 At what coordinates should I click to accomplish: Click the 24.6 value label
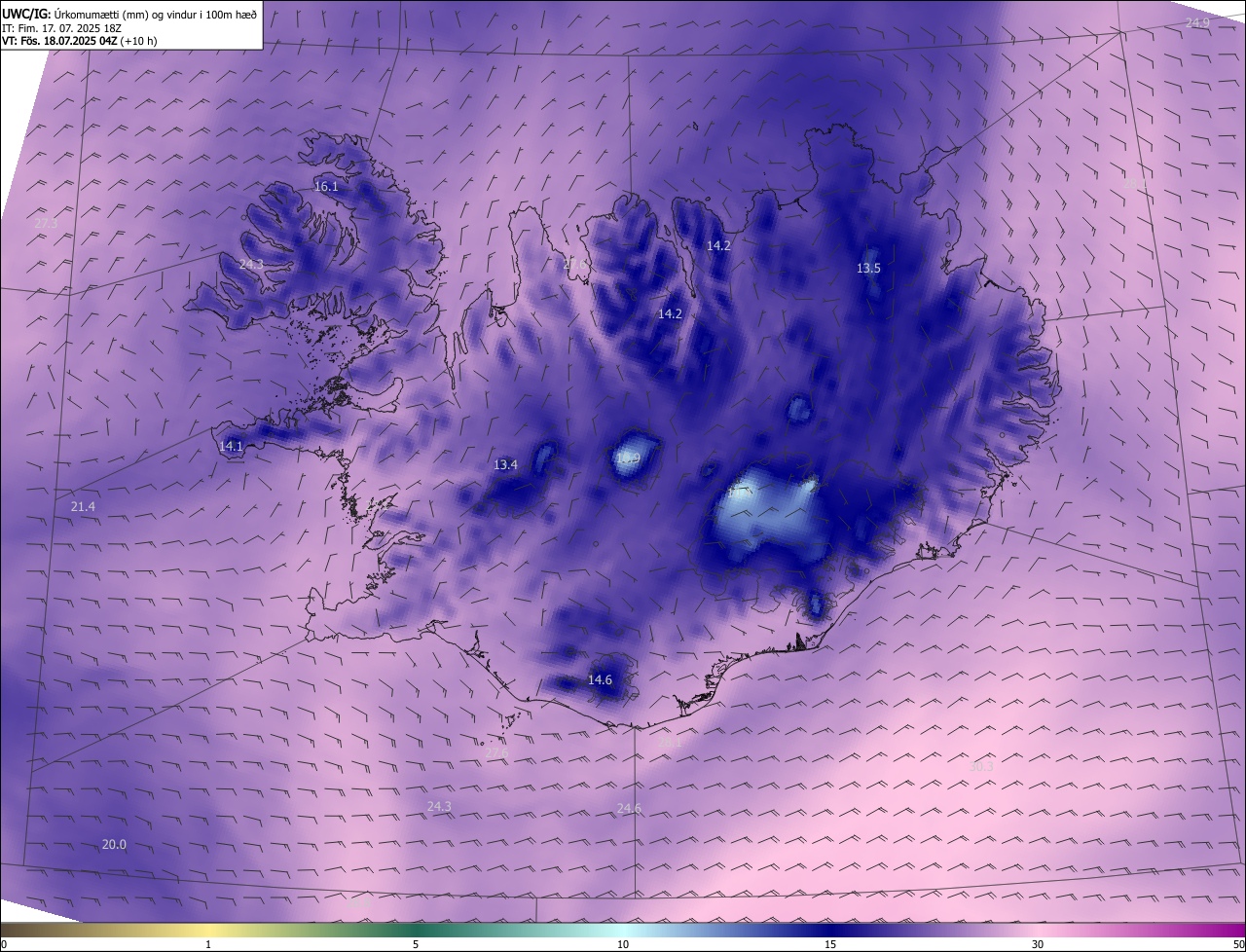[x=629, y=808]
